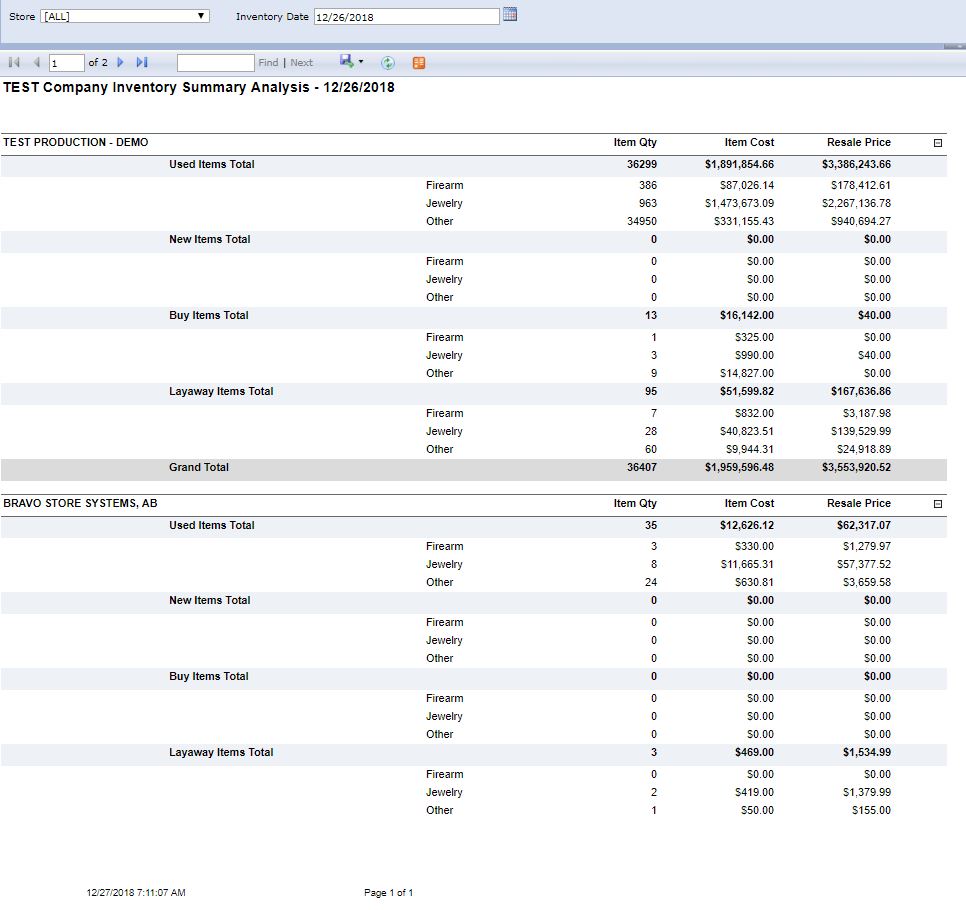Click Layaway Other resale $24,918.89
Image resolution: width=966 pixels, height=910 pixels.
(x=864, y=449)
